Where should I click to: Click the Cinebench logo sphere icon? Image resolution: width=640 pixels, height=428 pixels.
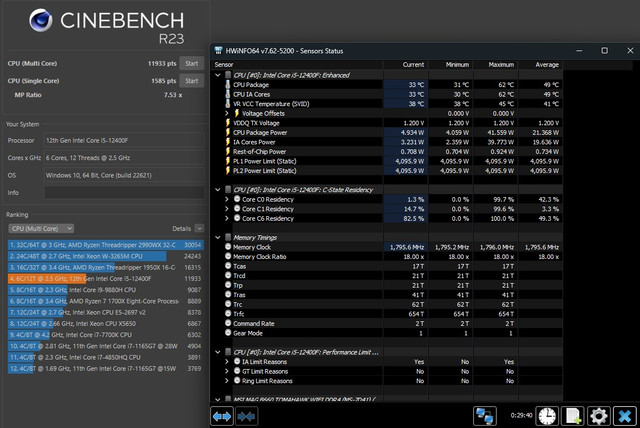click(x=41, y=20)
